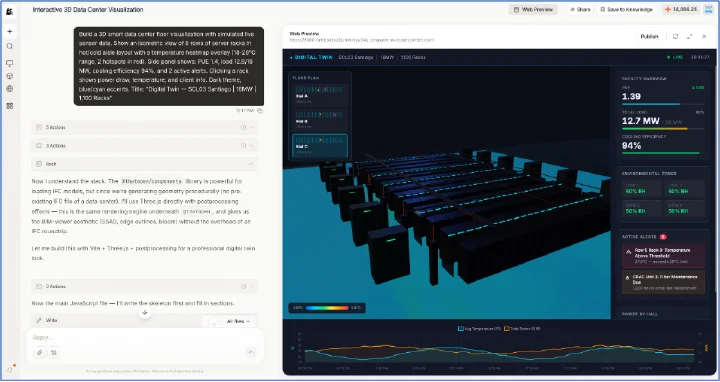Click the Share button
This screenshot has height=382, width=720.
(x=579, y=9)
